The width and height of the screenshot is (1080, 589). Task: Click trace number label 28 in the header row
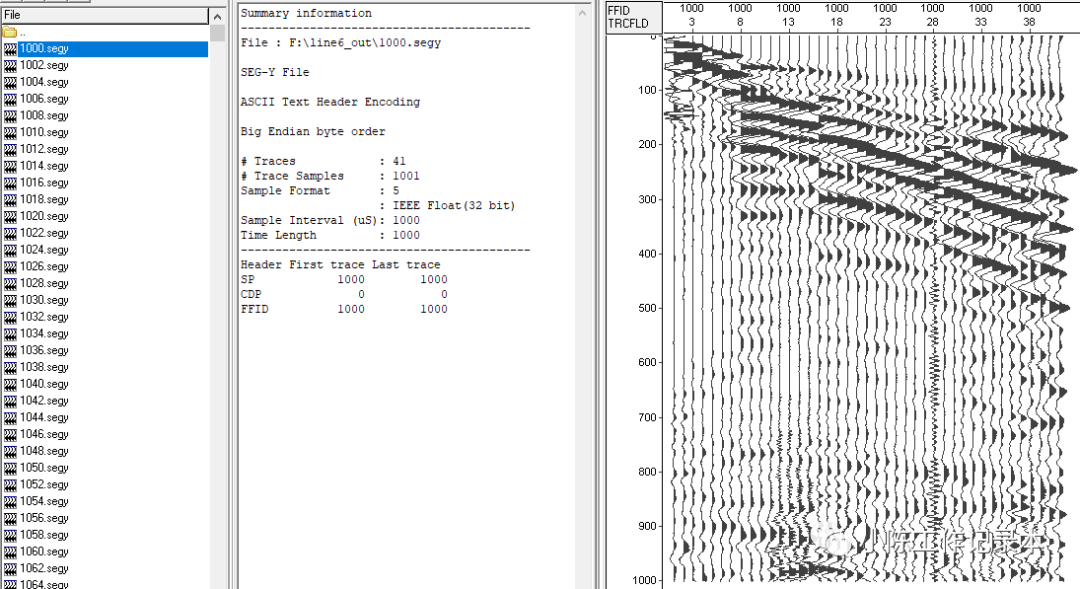coord(932,19)
